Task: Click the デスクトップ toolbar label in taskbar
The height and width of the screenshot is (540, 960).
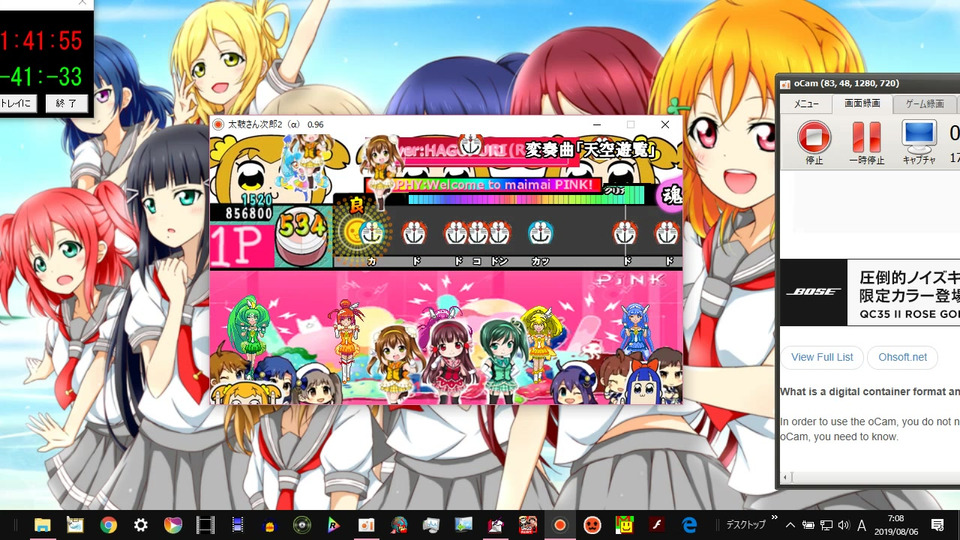Action: (746, 525)
